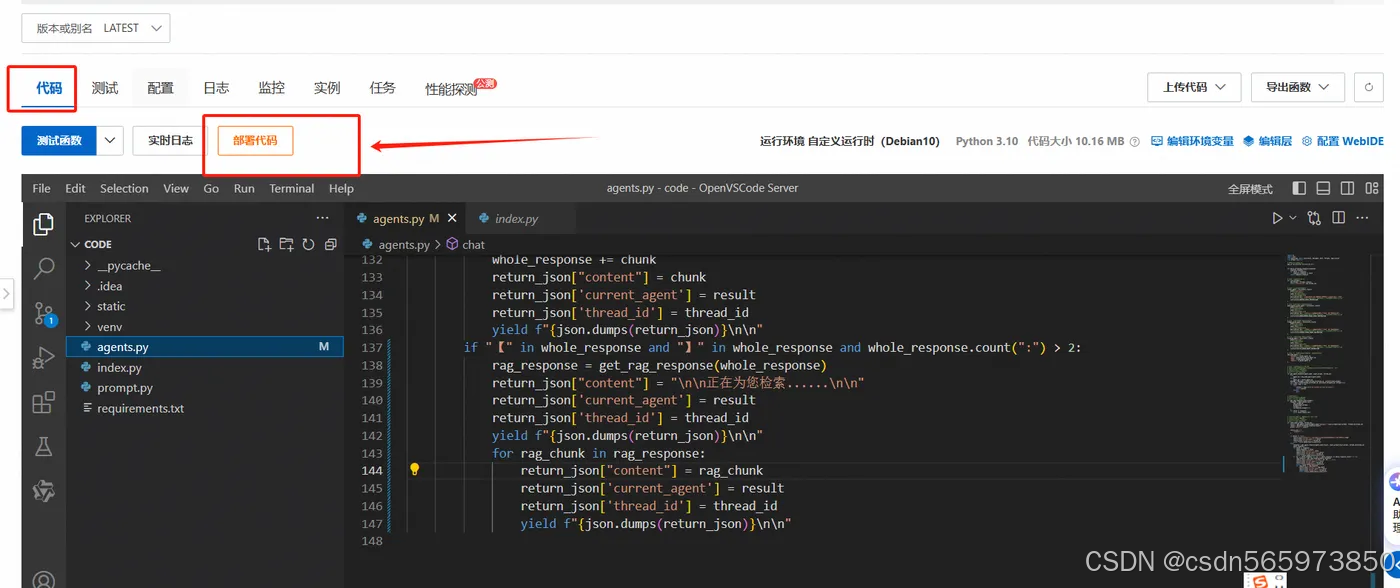The width and height of the screenshot is (1400, 588).
Task: Open the 导出函数 dropdown
Action: (1297, 87)
